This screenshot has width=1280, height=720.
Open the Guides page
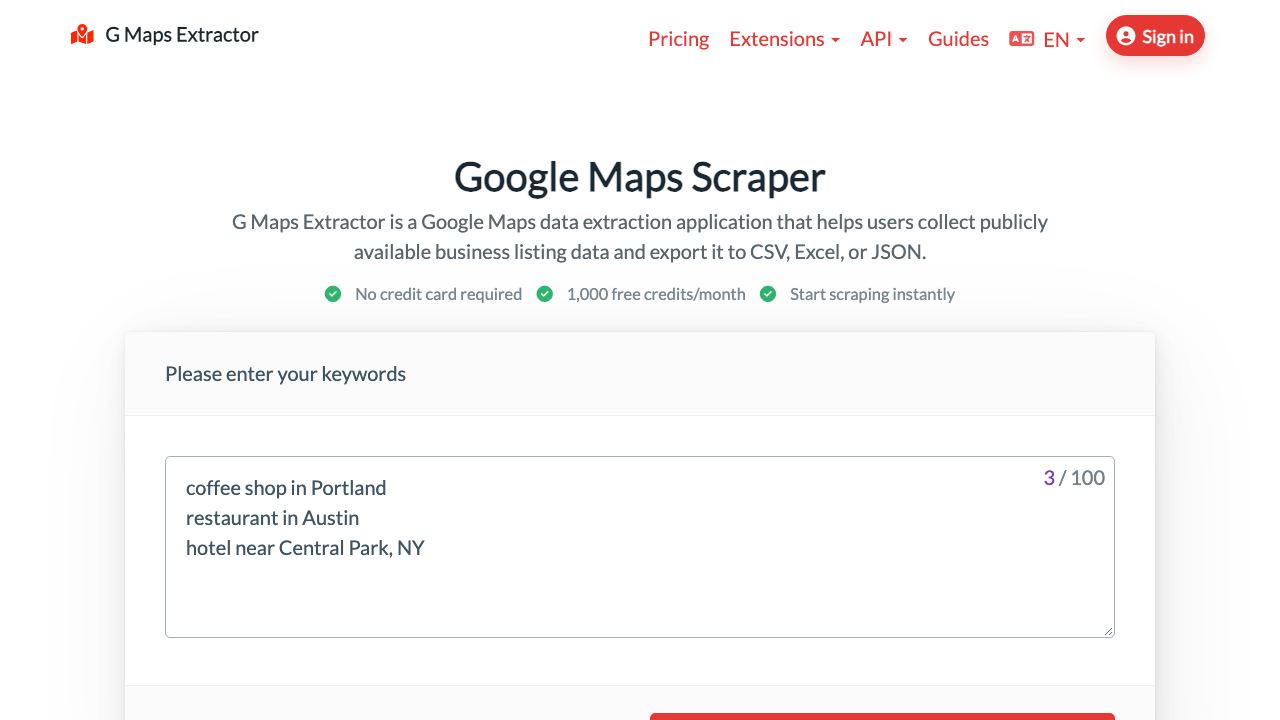click(958, 39)
